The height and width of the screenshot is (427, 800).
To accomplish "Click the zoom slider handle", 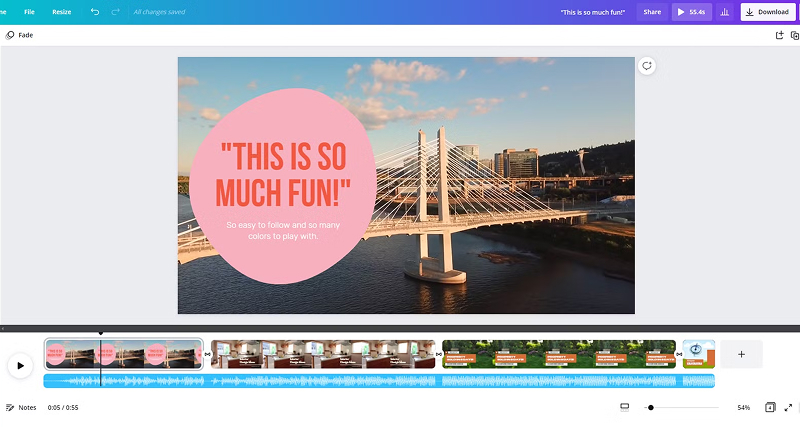I will coord(651,408).
